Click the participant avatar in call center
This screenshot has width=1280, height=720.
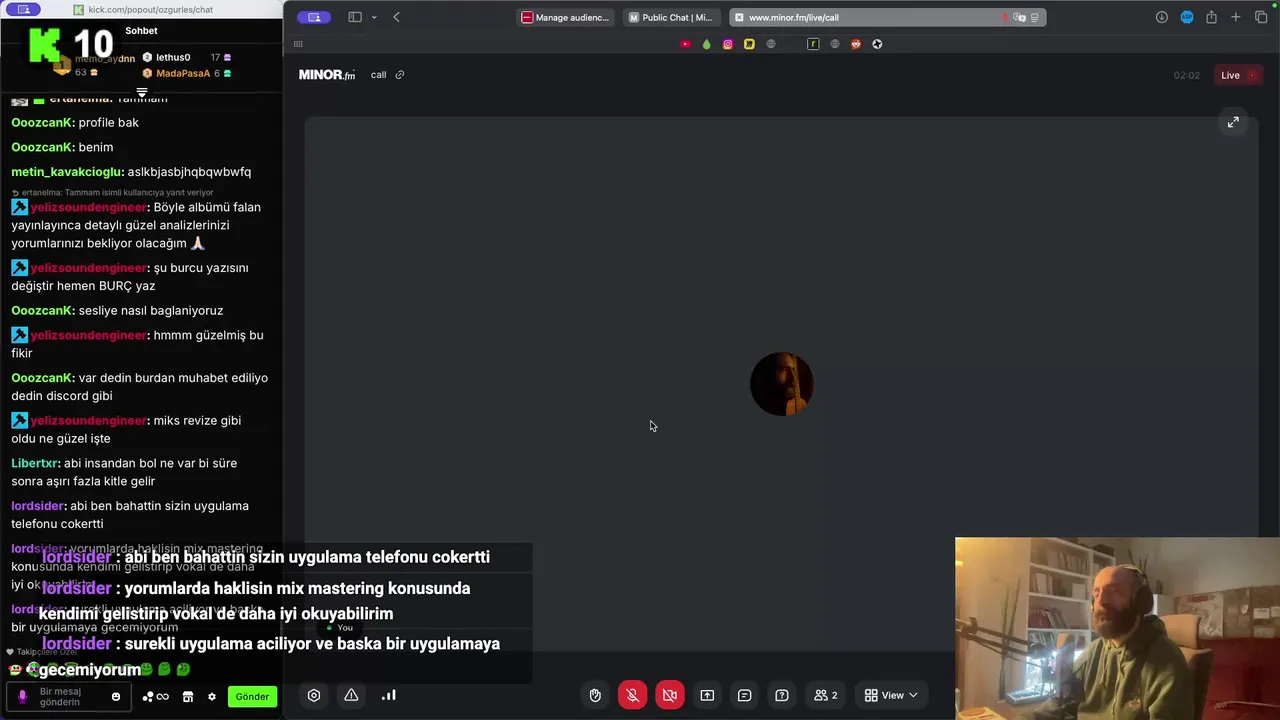click(x=781, y=384)
